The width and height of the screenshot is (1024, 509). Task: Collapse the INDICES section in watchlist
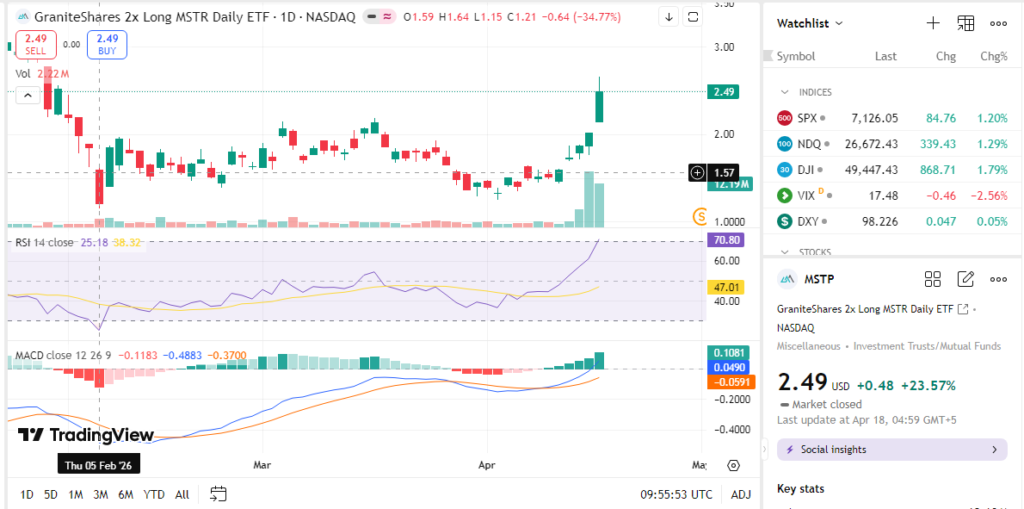(785, 92)
